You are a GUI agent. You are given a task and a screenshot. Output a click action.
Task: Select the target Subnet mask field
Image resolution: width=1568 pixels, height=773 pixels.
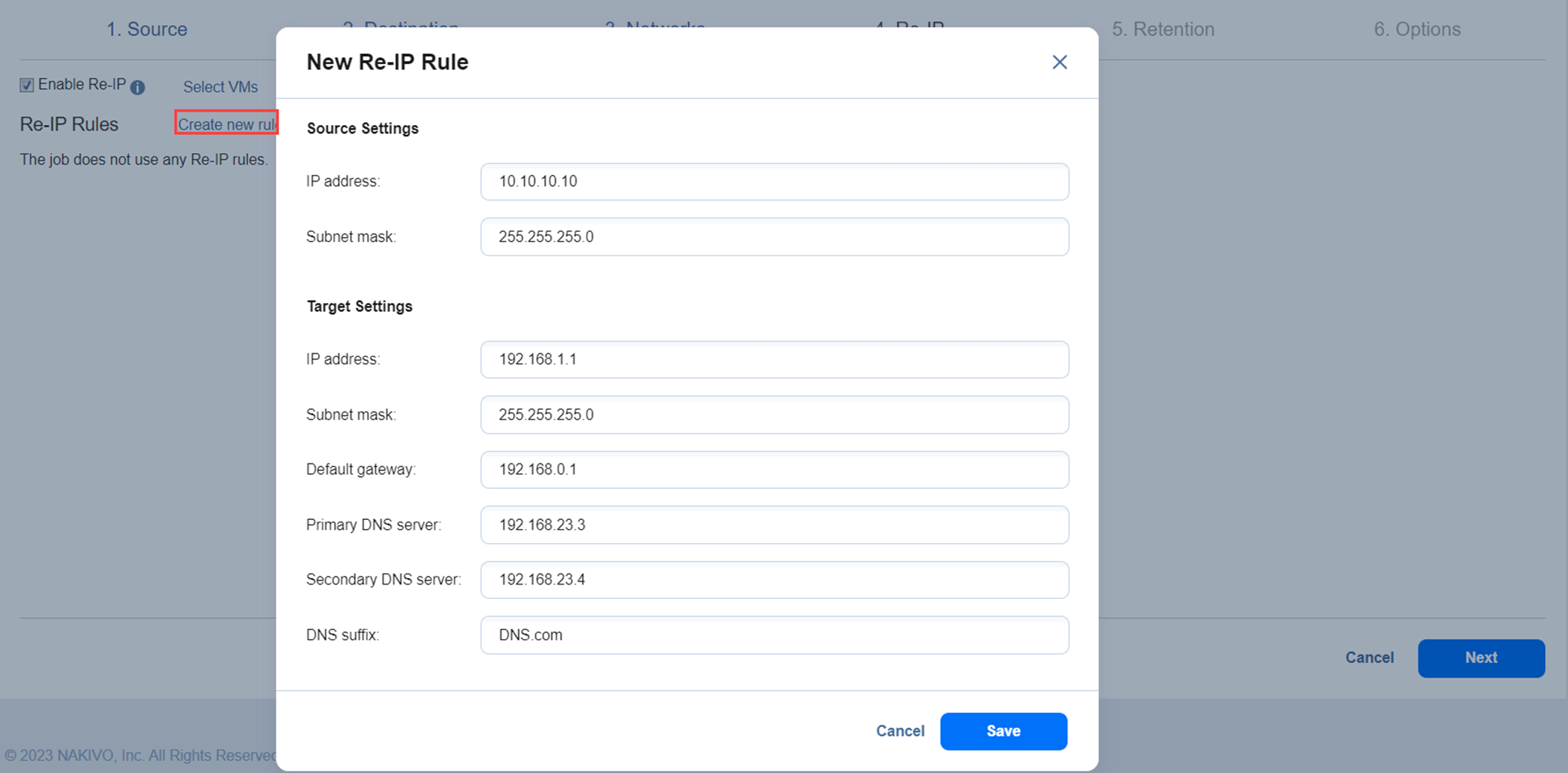[x=774, y=414]
